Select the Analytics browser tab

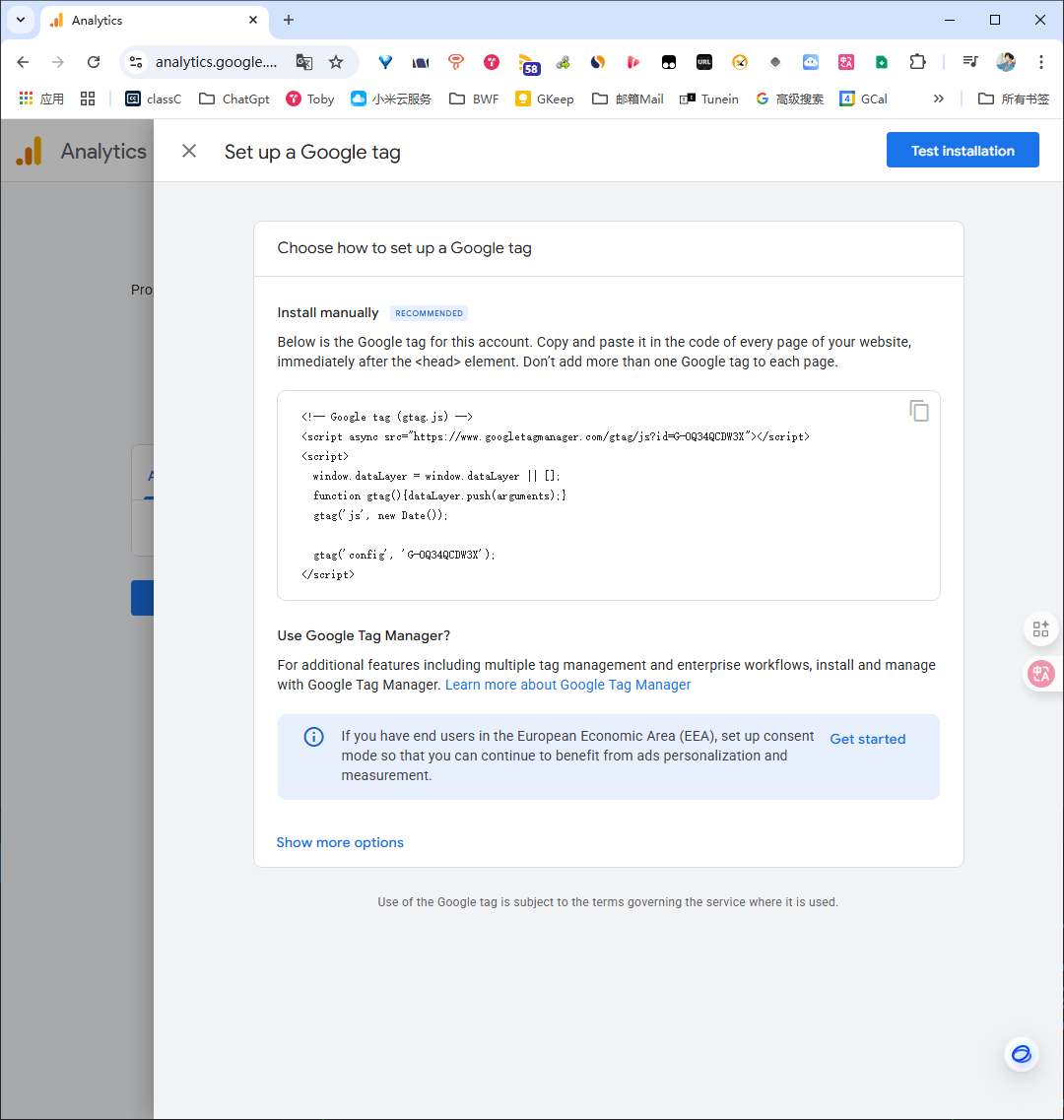(x=155, y=20)
